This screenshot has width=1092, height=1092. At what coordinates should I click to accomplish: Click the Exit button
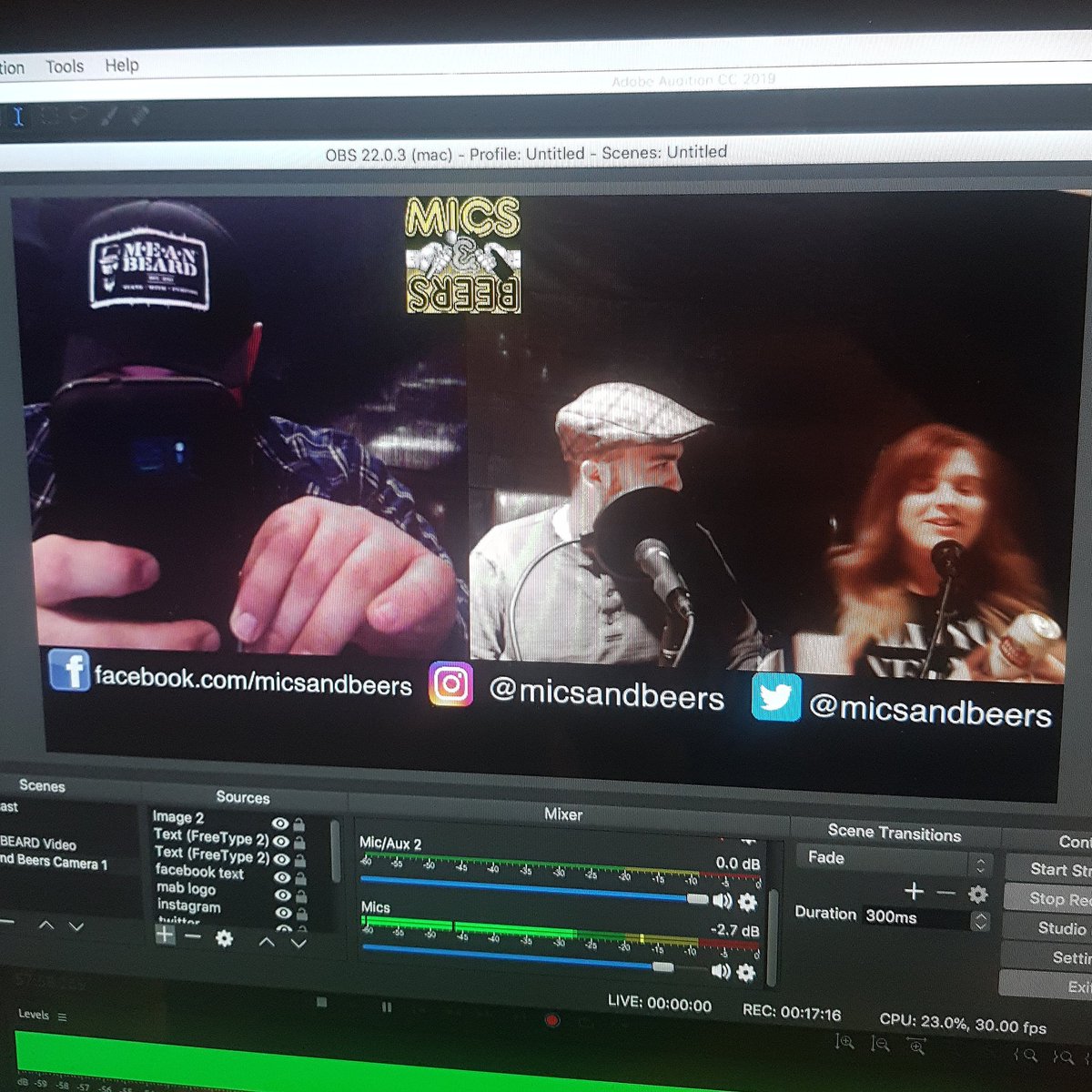point(1045,986)
